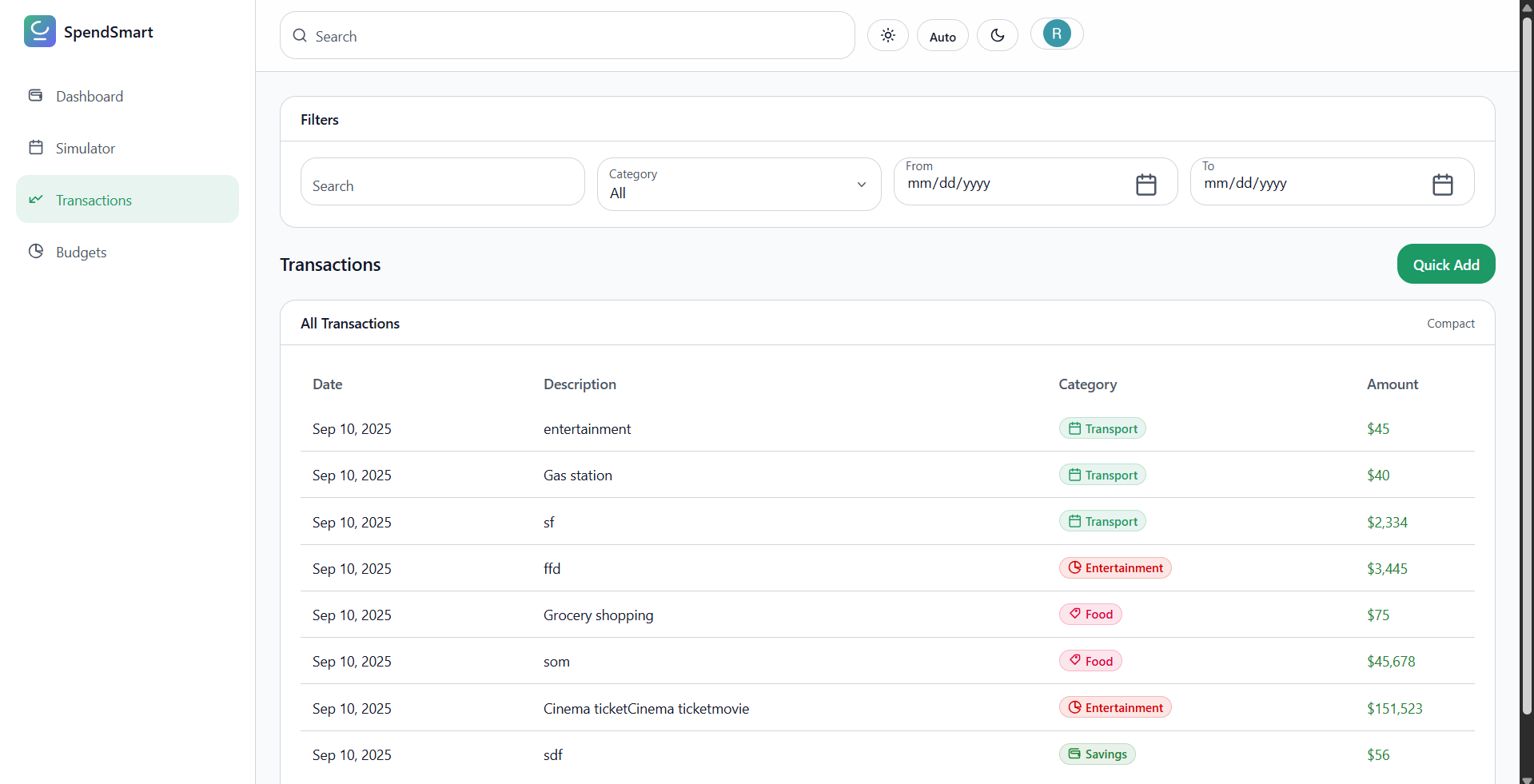This screenshot has width=1534, height=784.
Task: Switch to dark theme with moon icon
Action: 997,35
